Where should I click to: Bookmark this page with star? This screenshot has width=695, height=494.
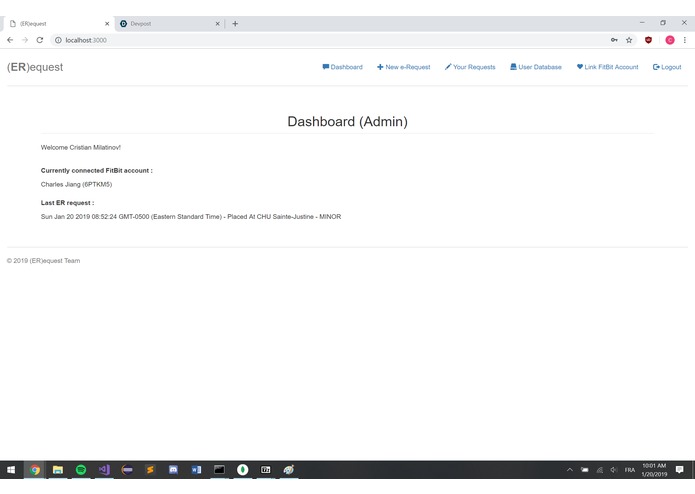point(629,40)
